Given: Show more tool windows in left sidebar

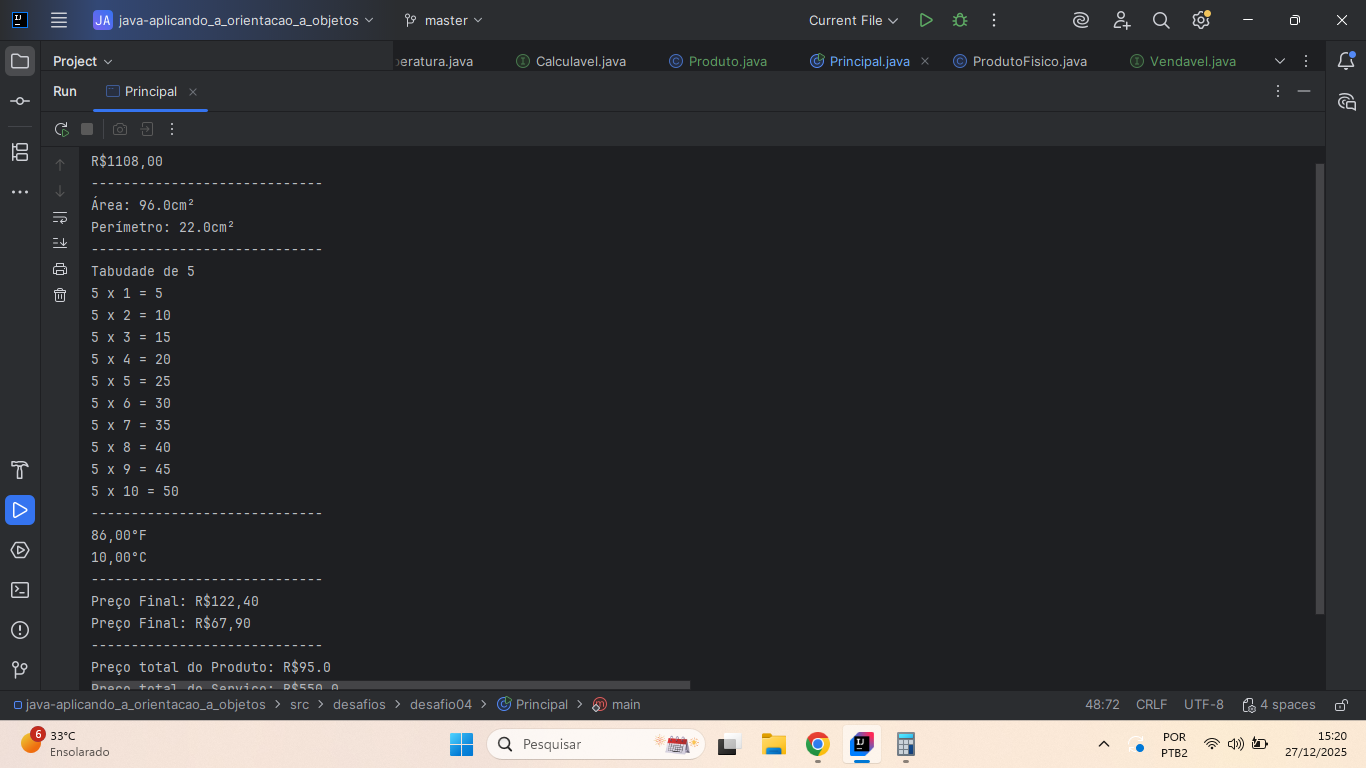Looking at the screenshot, I should pos(20,192).
